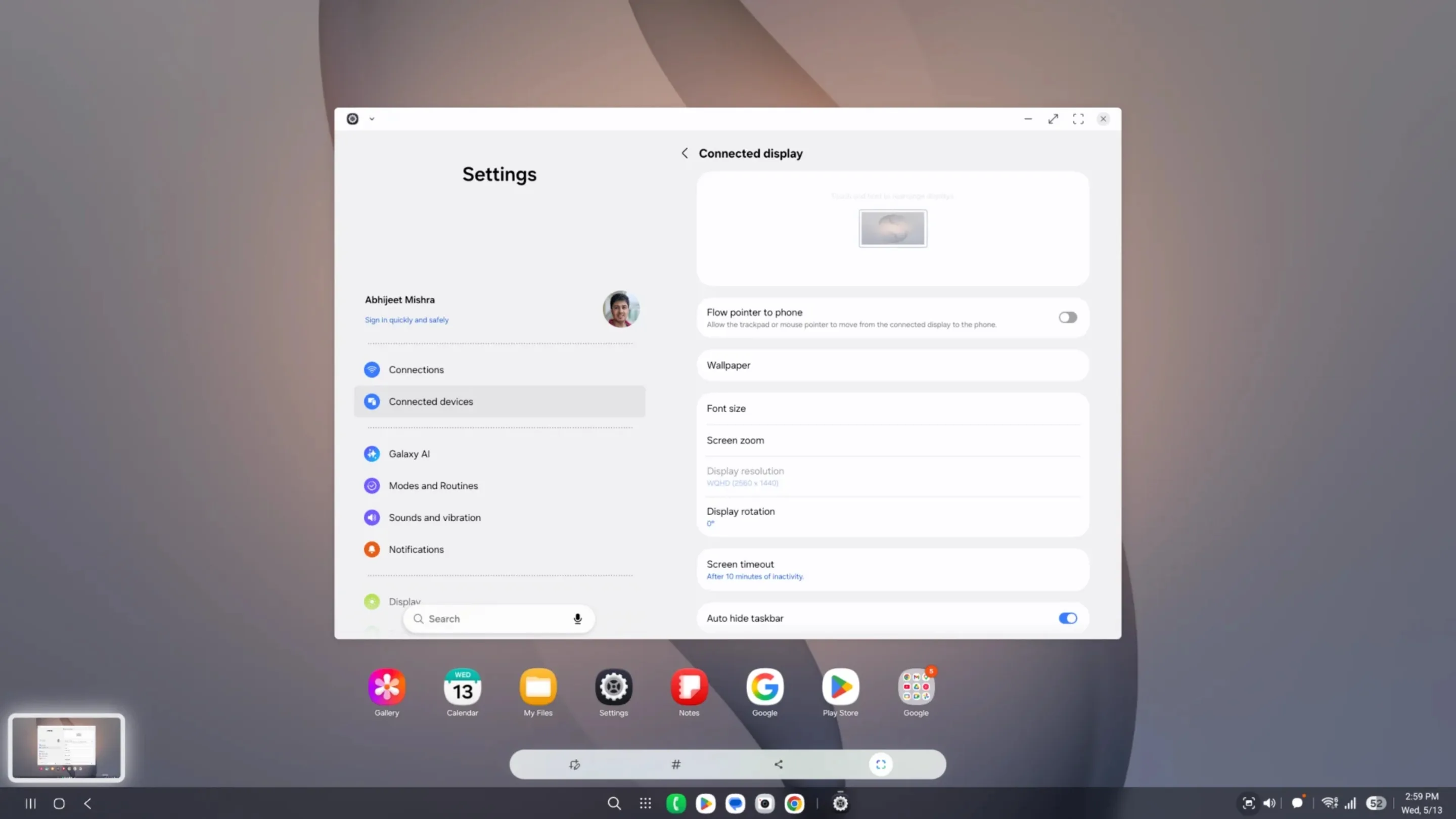Select Connections in the Settings sidebar
Screen dimensions: 1456x819
(x=499, y=370)
